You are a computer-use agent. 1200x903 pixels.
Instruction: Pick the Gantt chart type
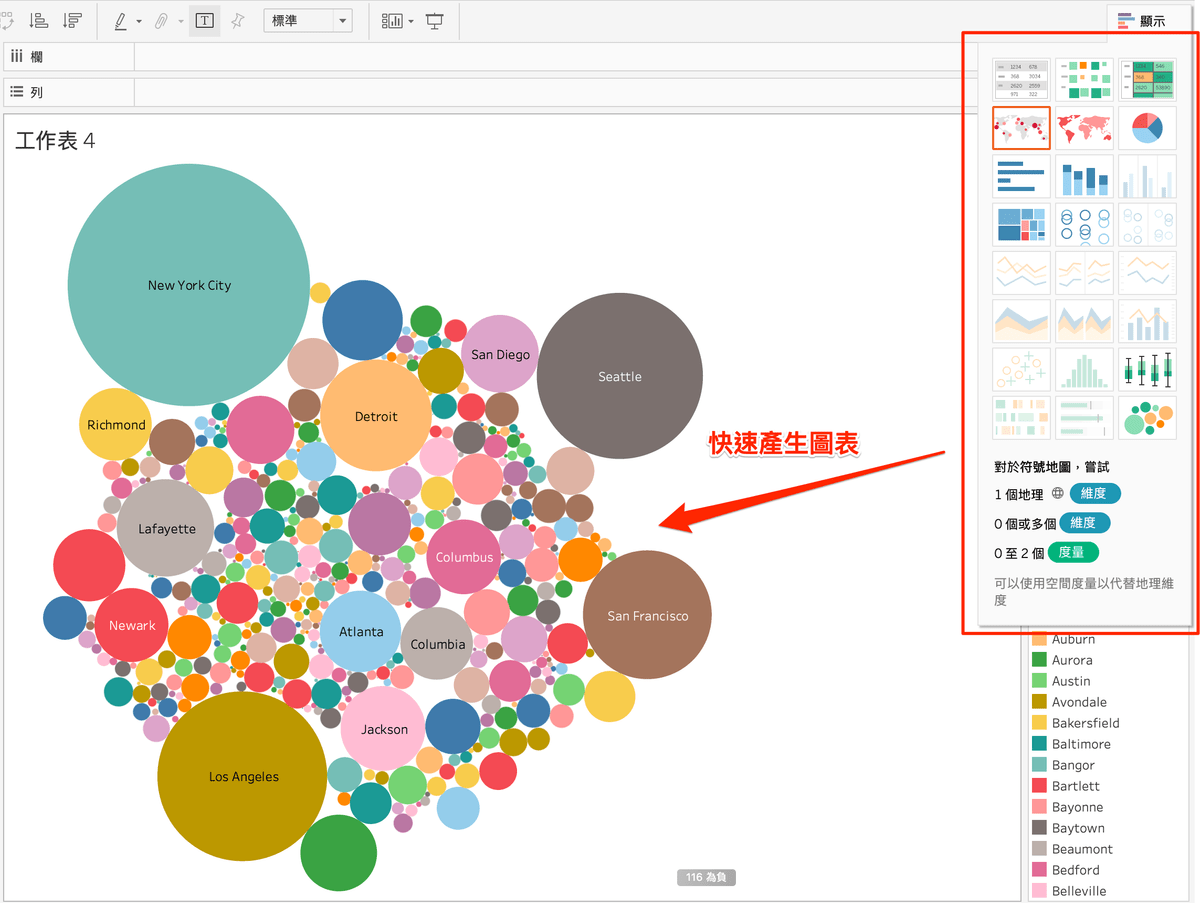(1021, 418)
